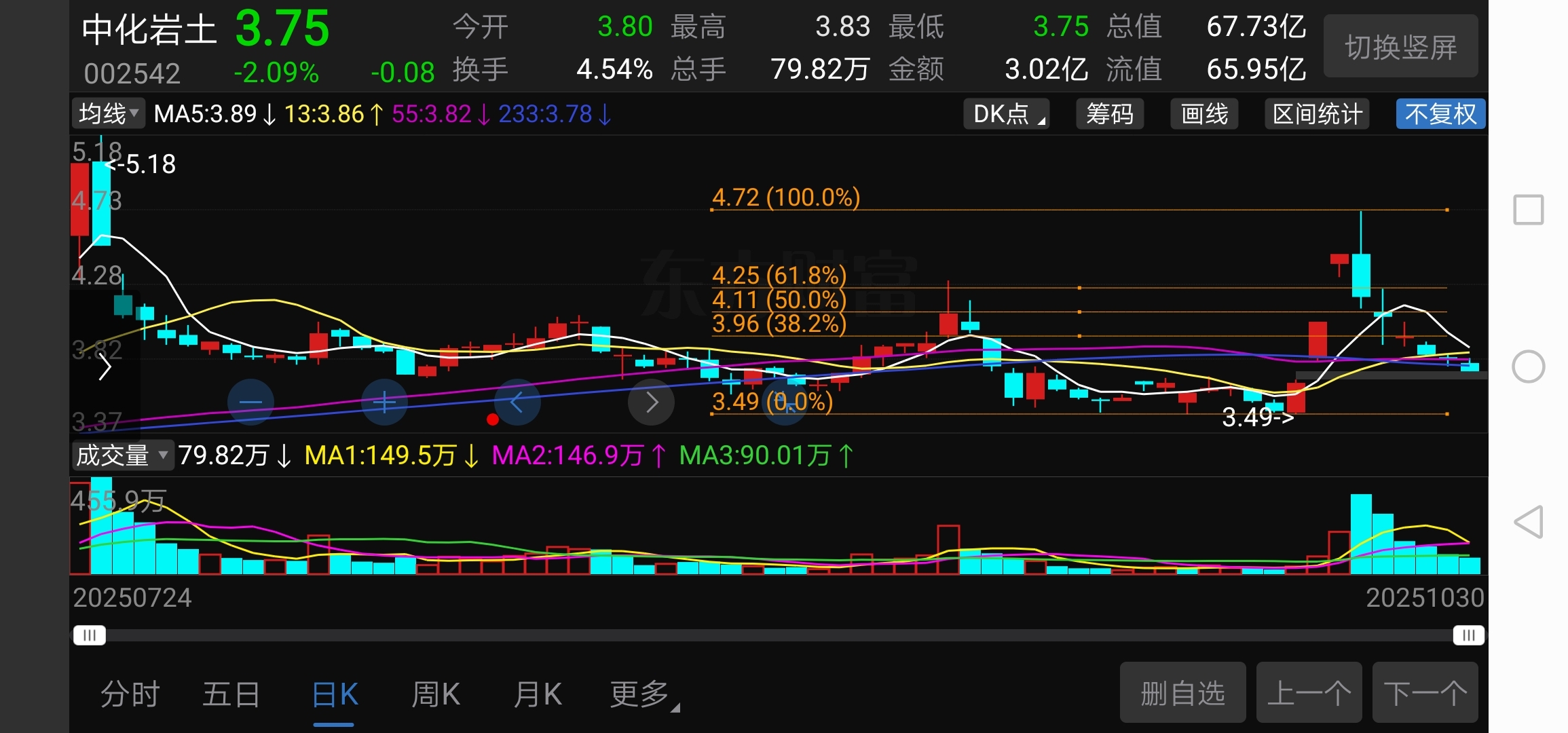Image resolution: width=1568 pixels, height=733 pixels.
Task: Toggle 筹码 chip distribution view
Action: (1110, 114)
